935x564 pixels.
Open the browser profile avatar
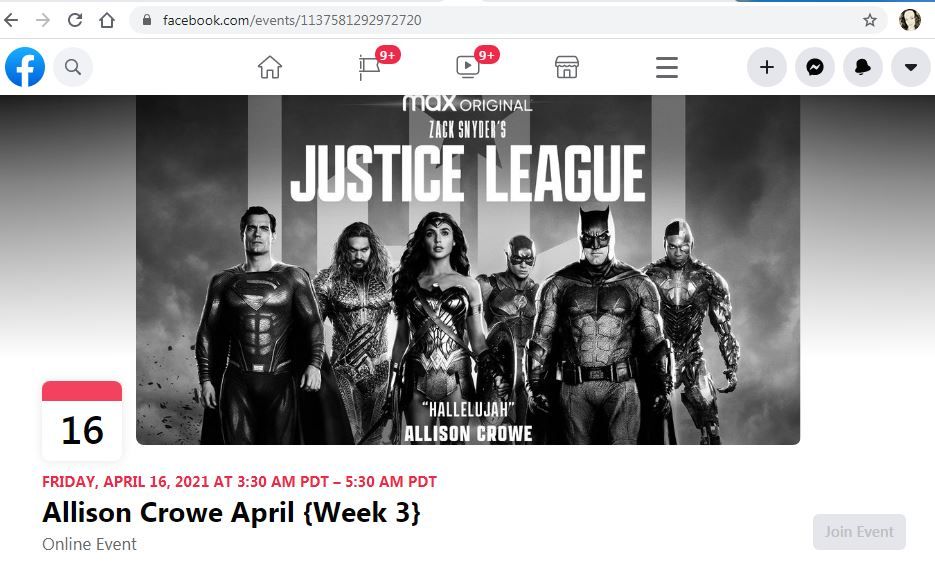[x=909, y=20]
